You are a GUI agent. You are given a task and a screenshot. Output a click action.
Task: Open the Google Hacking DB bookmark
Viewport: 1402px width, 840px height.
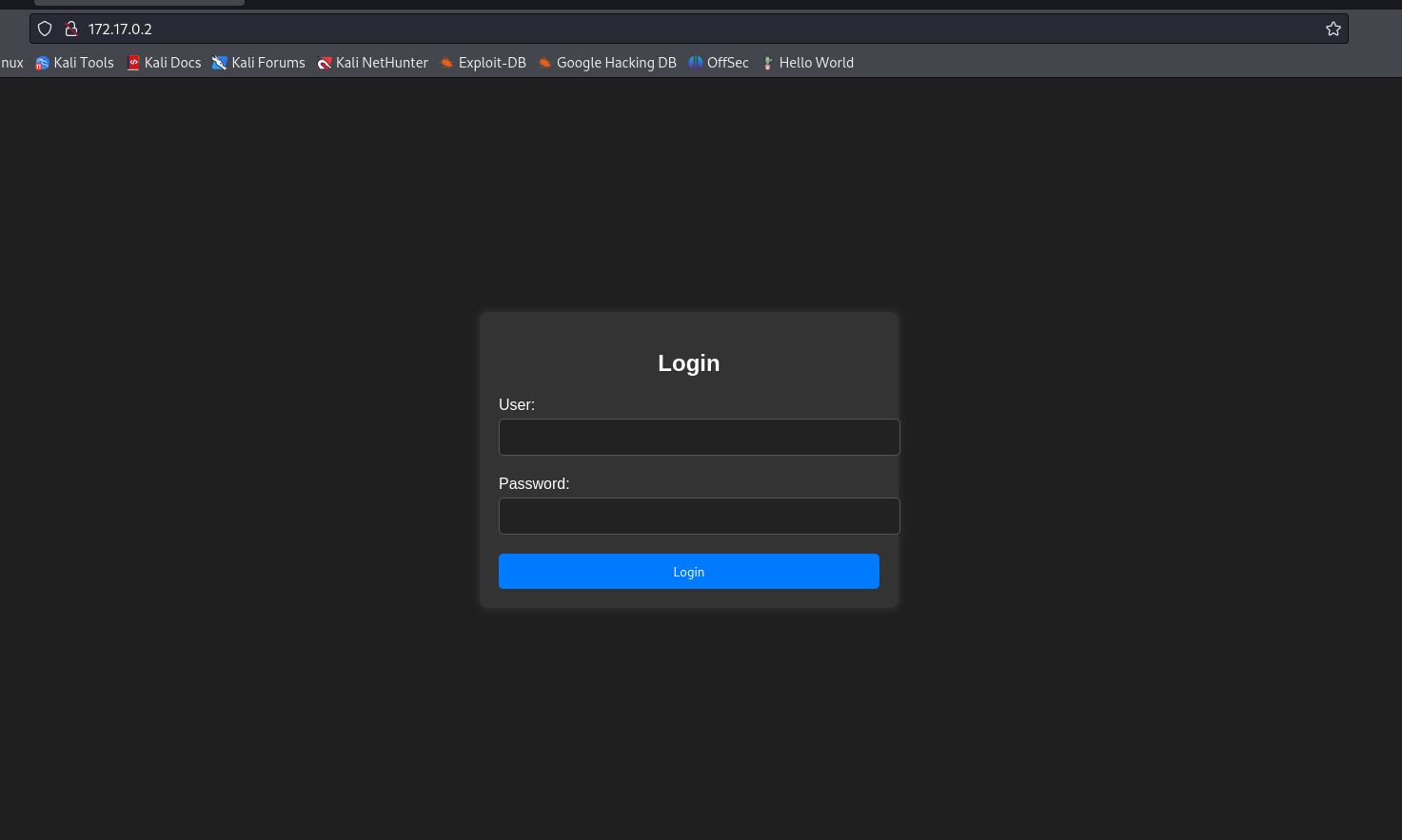pyautogui.click(x=607, y=63)
